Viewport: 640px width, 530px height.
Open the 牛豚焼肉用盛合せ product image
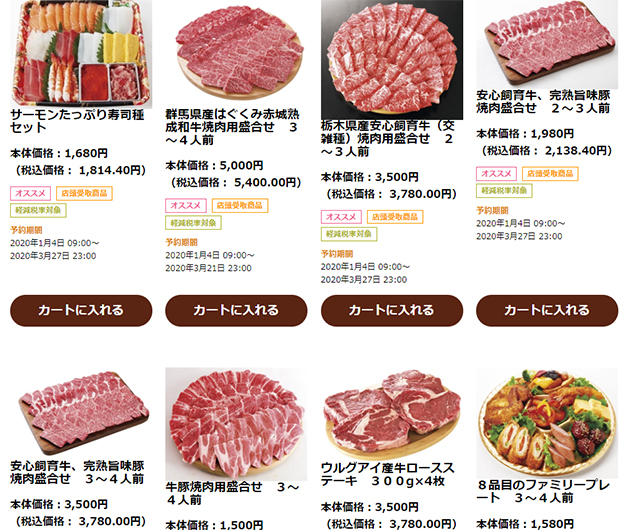pos(236,424)
